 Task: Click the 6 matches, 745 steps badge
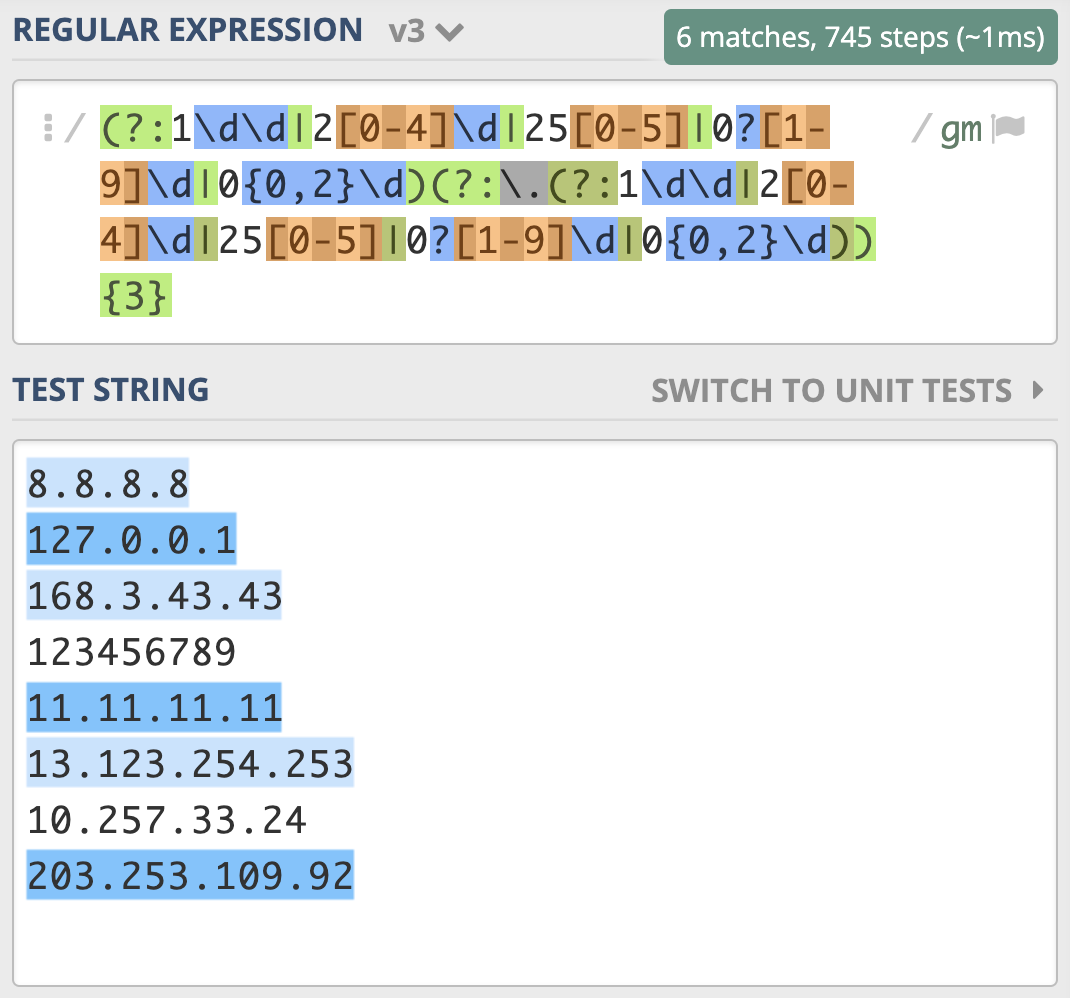point(860,38)
